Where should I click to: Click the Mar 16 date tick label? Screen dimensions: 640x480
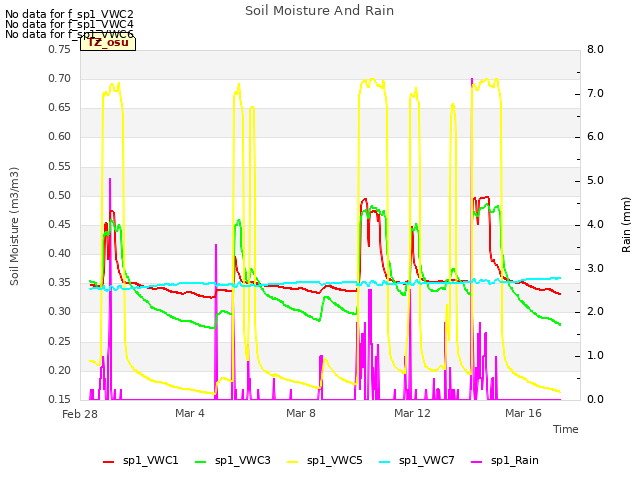(x=523, y=413)
